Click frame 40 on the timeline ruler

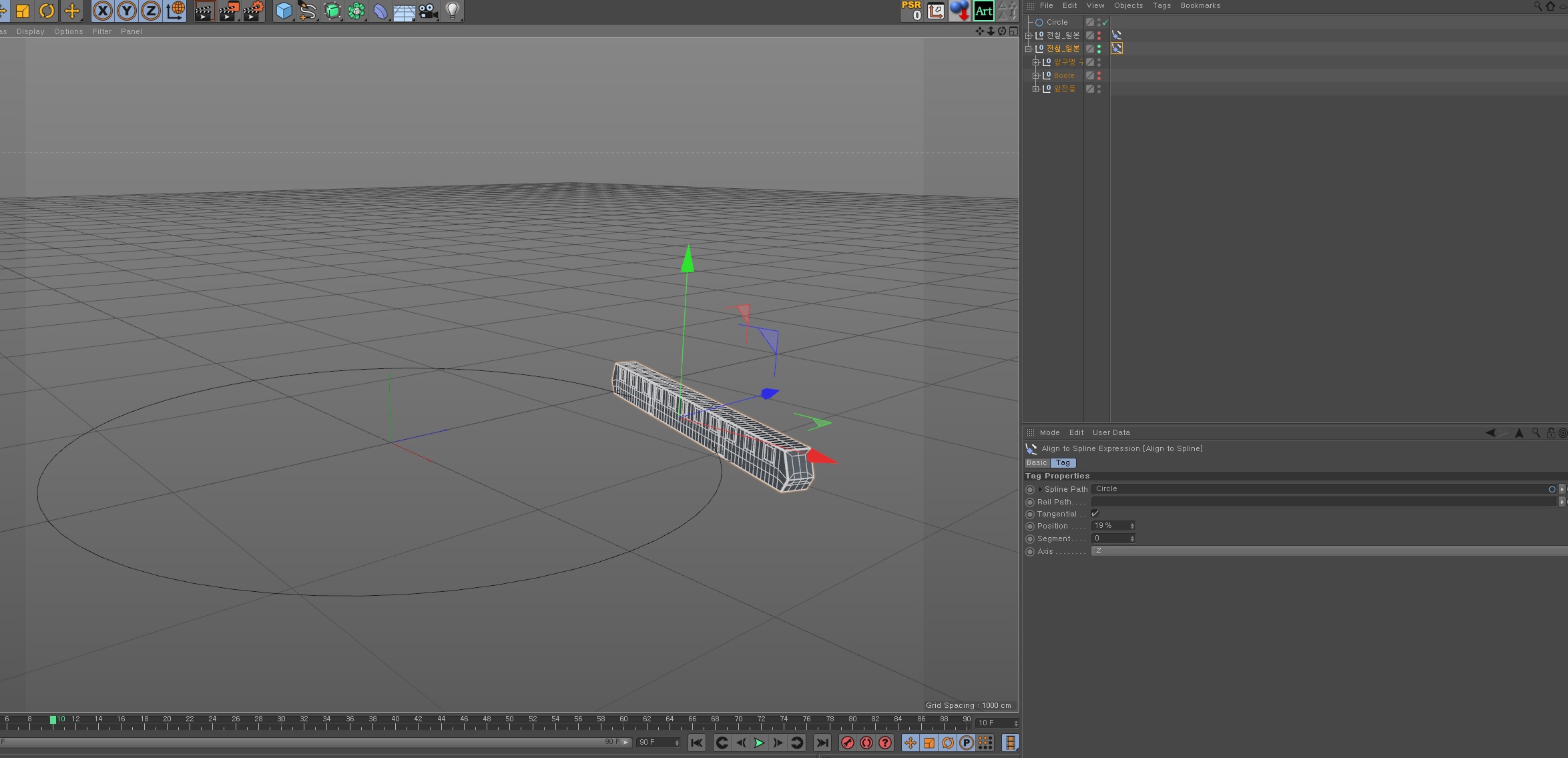point(395,721)
